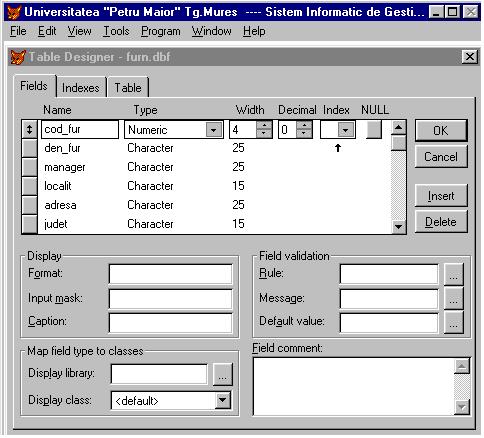
Task: Select the judet row selector button
Action: click(x=29, y=224)
